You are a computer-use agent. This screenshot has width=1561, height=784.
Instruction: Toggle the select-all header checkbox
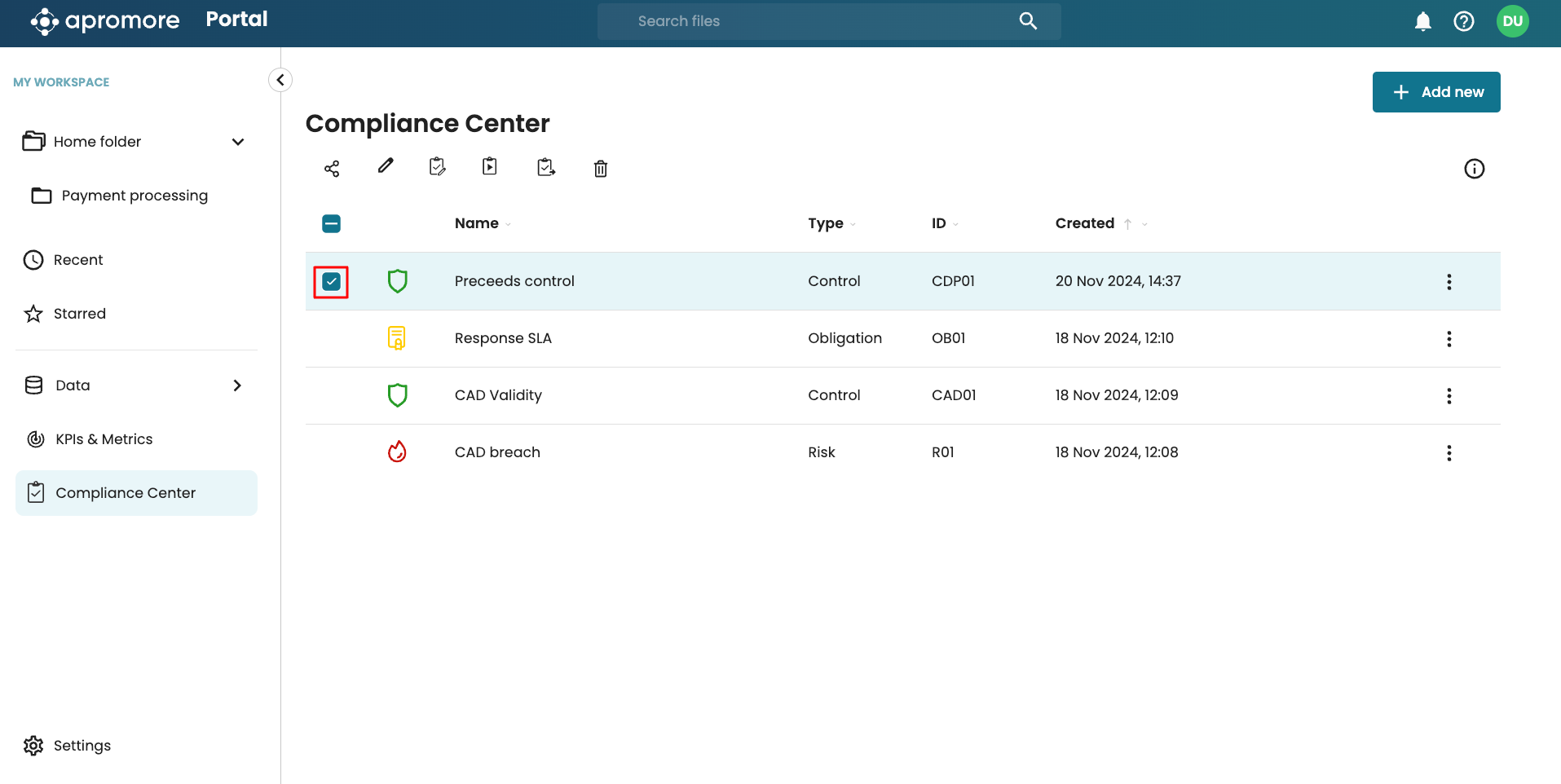[x=331, y=223]
